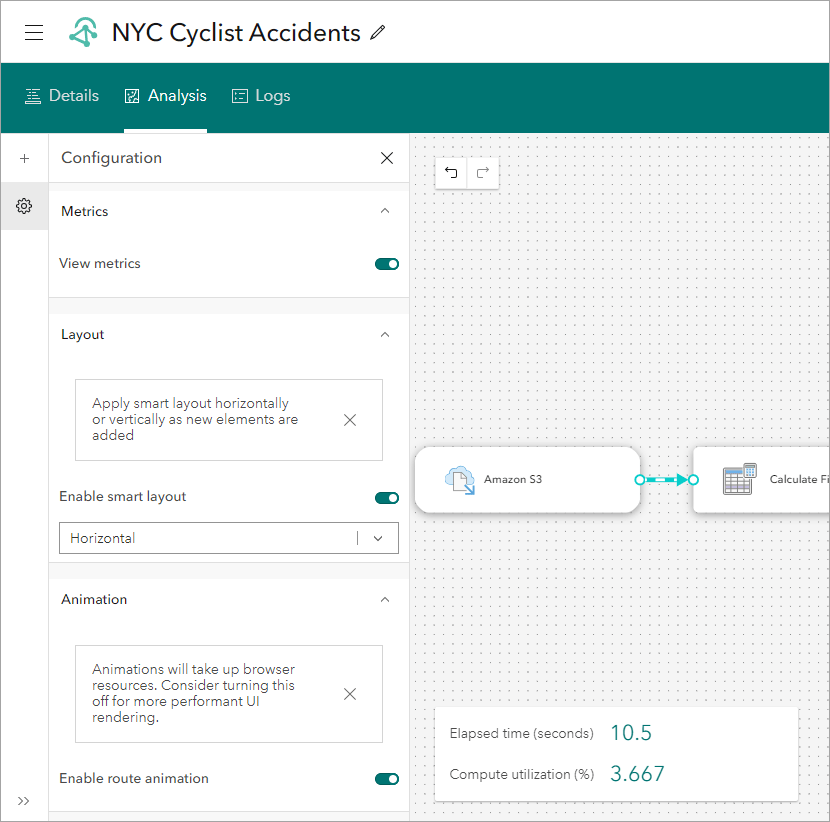Switch to the Details tab

[x=62, y=96]
